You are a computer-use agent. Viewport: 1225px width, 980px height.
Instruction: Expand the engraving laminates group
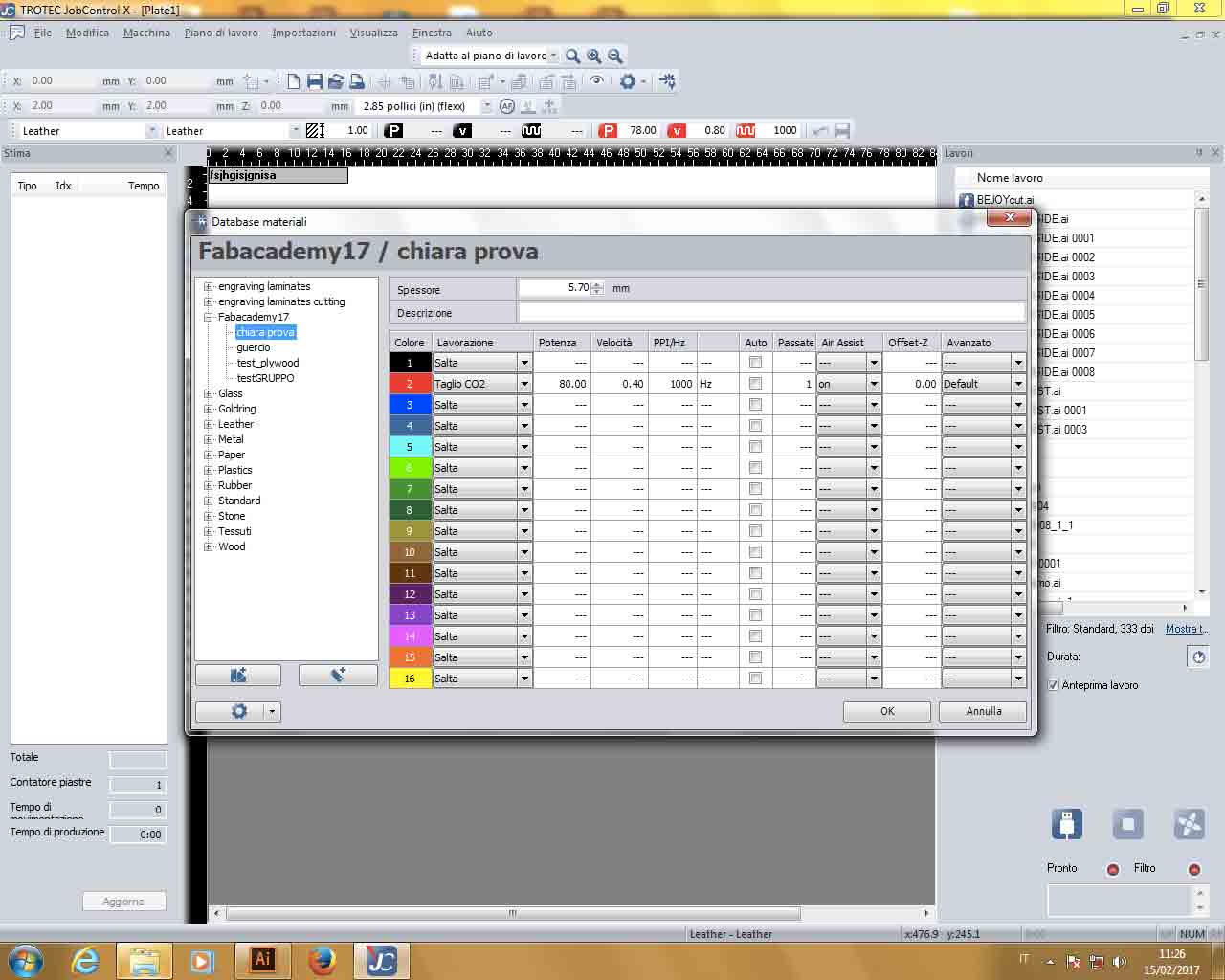pyautogui.click(x=209, y=286)
